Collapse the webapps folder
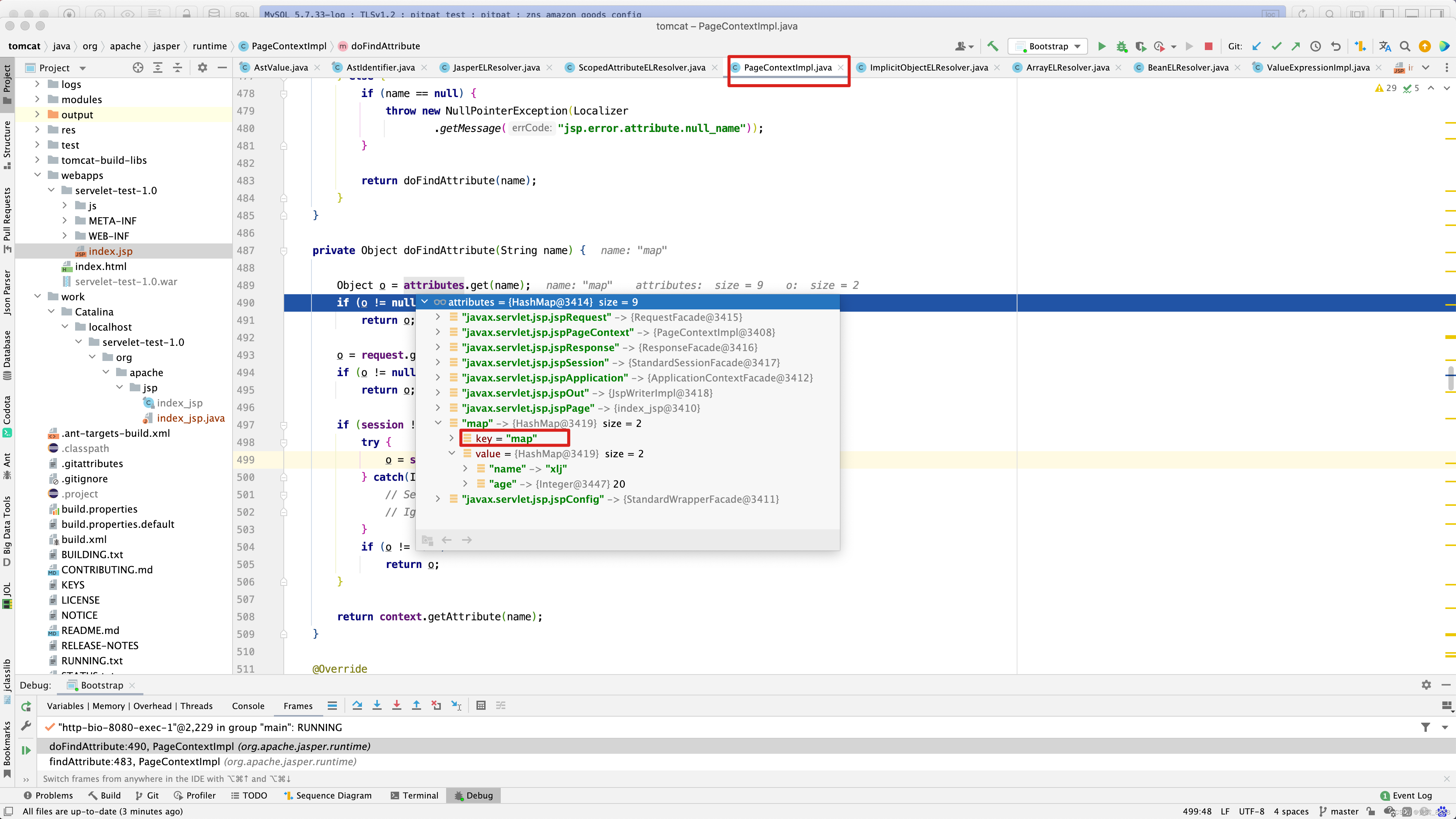This screenshot has width=1456, height=819. coord(37,174)
